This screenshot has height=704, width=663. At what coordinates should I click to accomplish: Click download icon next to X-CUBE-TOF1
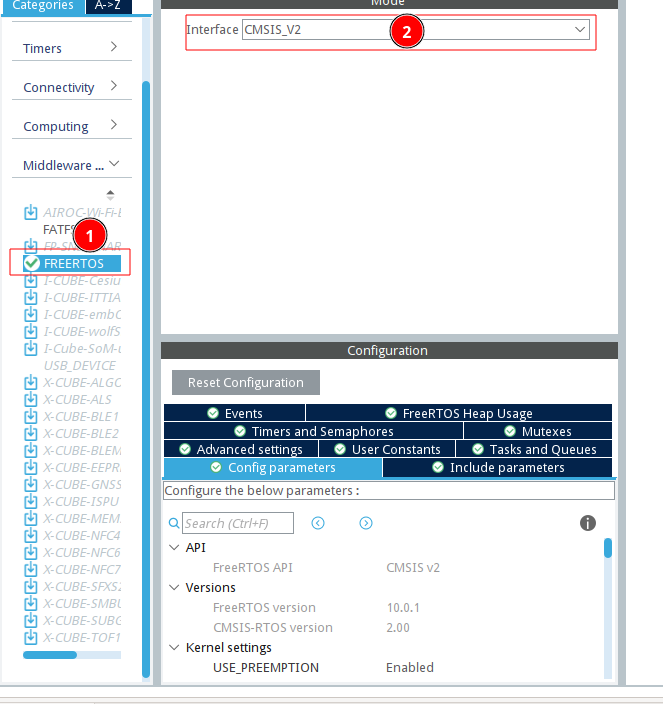coord(31,638)
